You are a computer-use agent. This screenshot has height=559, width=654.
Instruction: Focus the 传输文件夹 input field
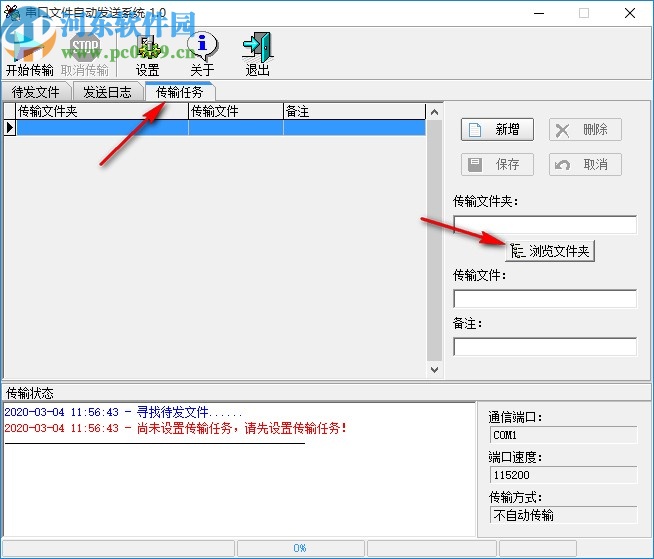click(545, 224)
